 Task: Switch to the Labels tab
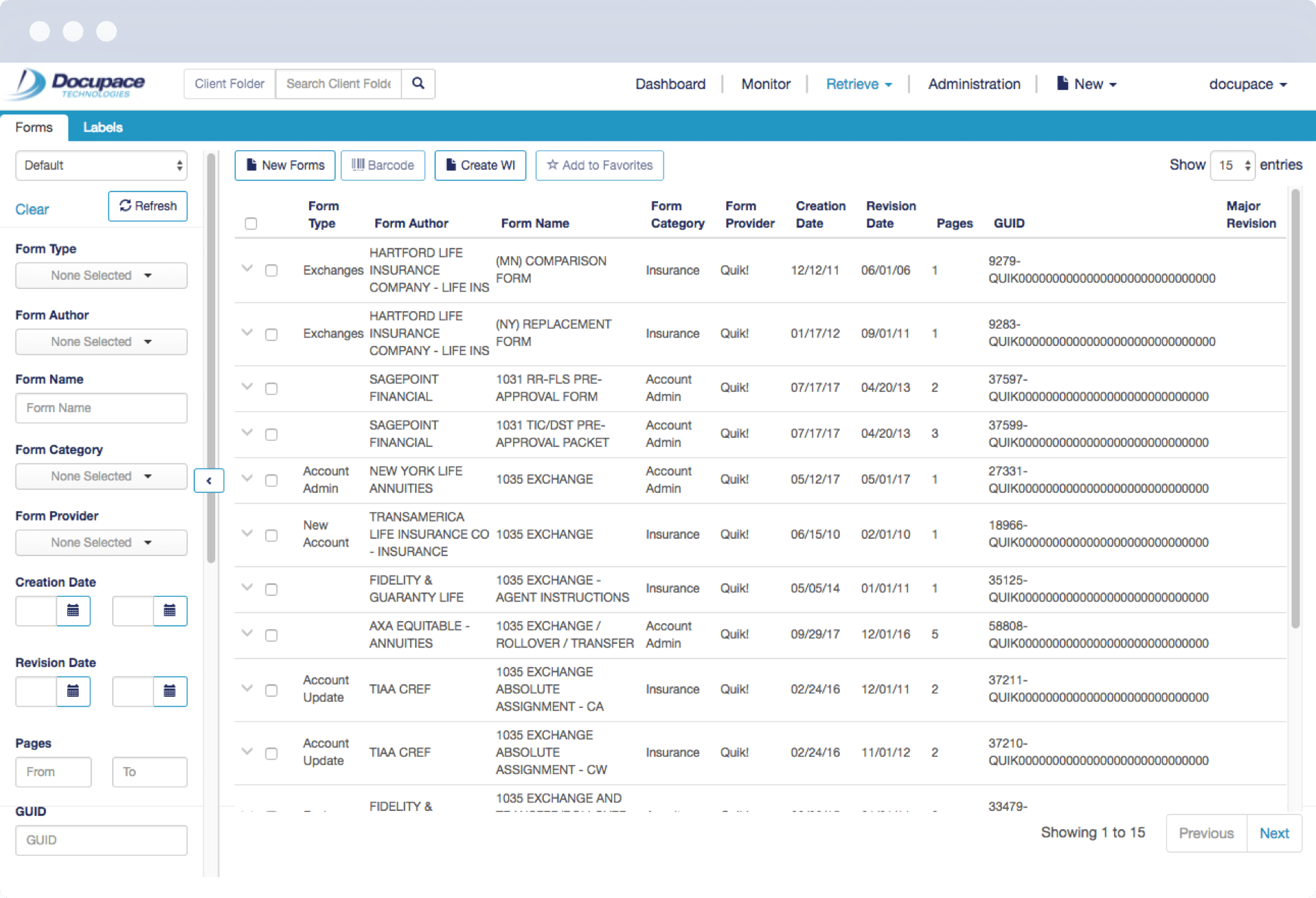coord(103,127)
